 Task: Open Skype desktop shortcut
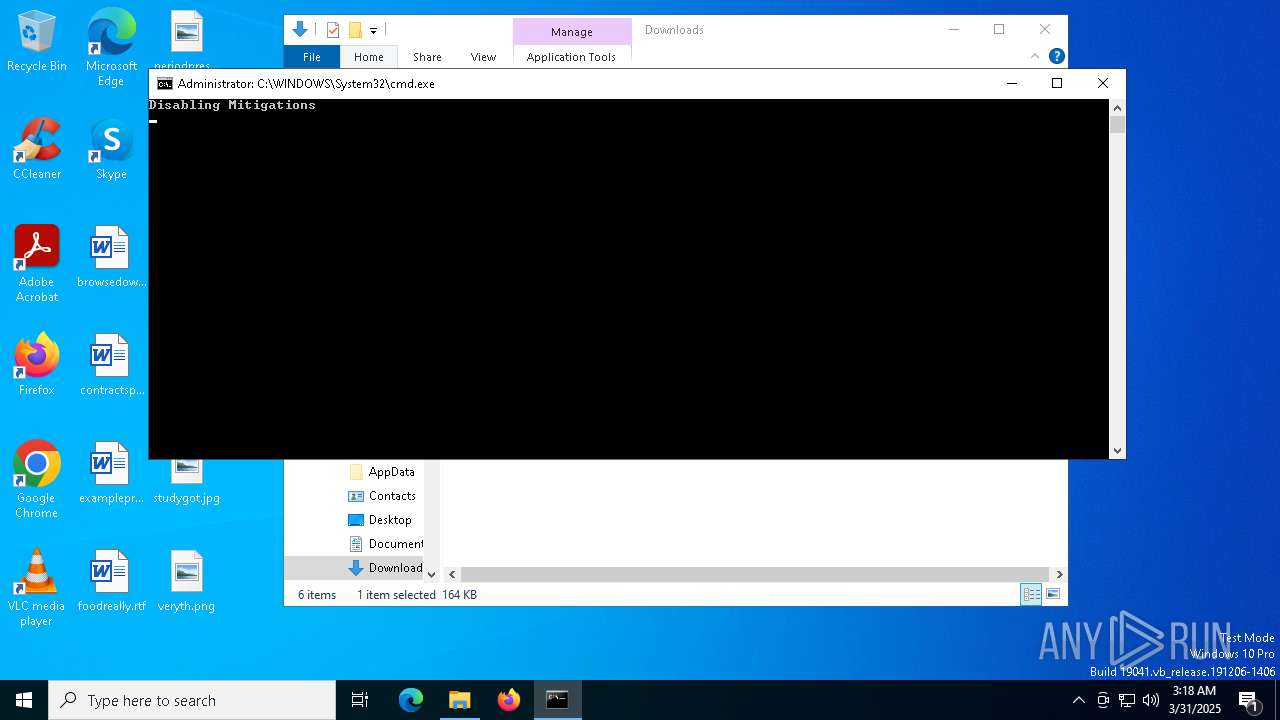point(111,150)
